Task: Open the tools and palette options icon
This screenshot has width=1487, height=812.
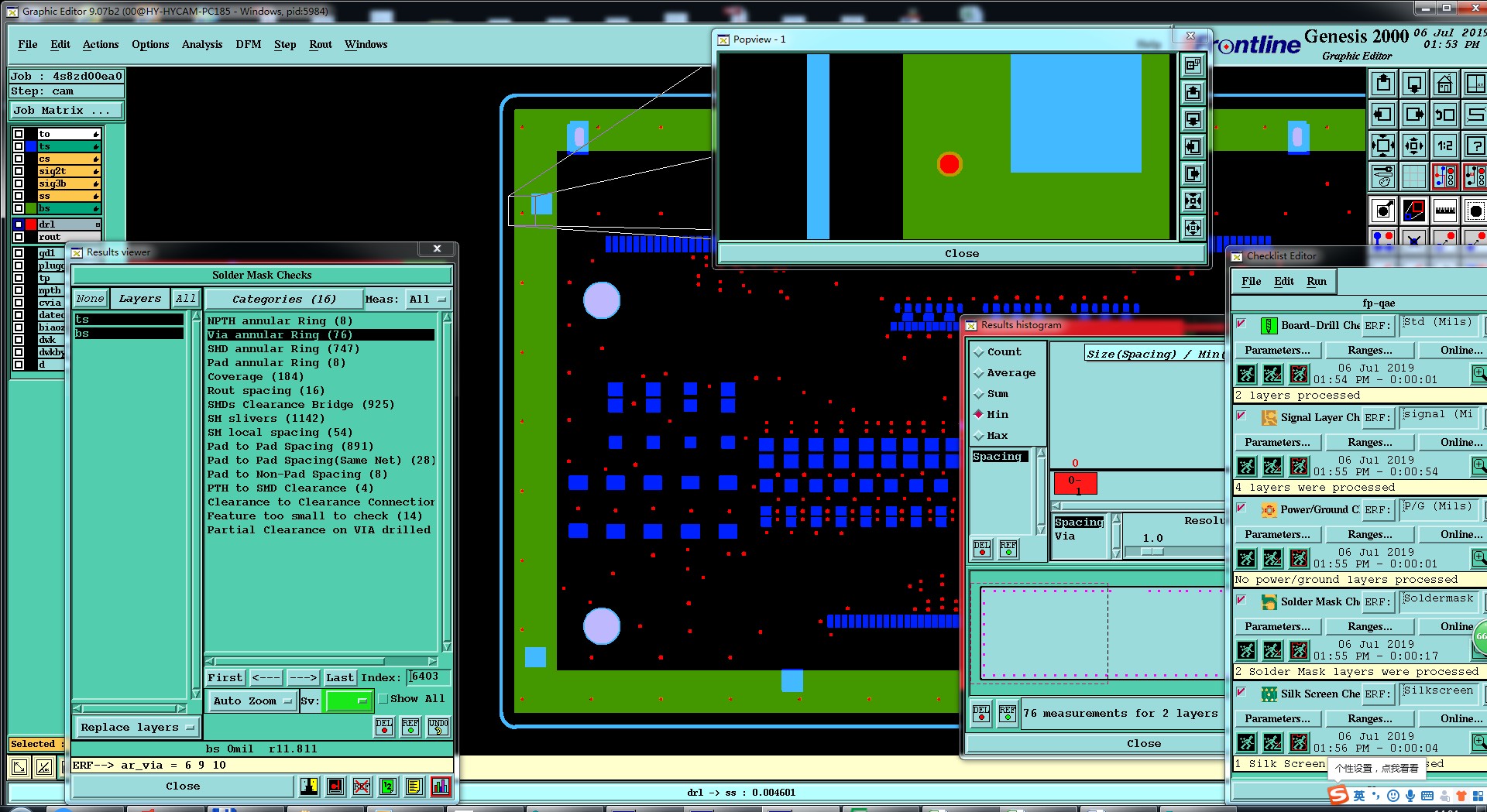Action: tap(1383, 176)
